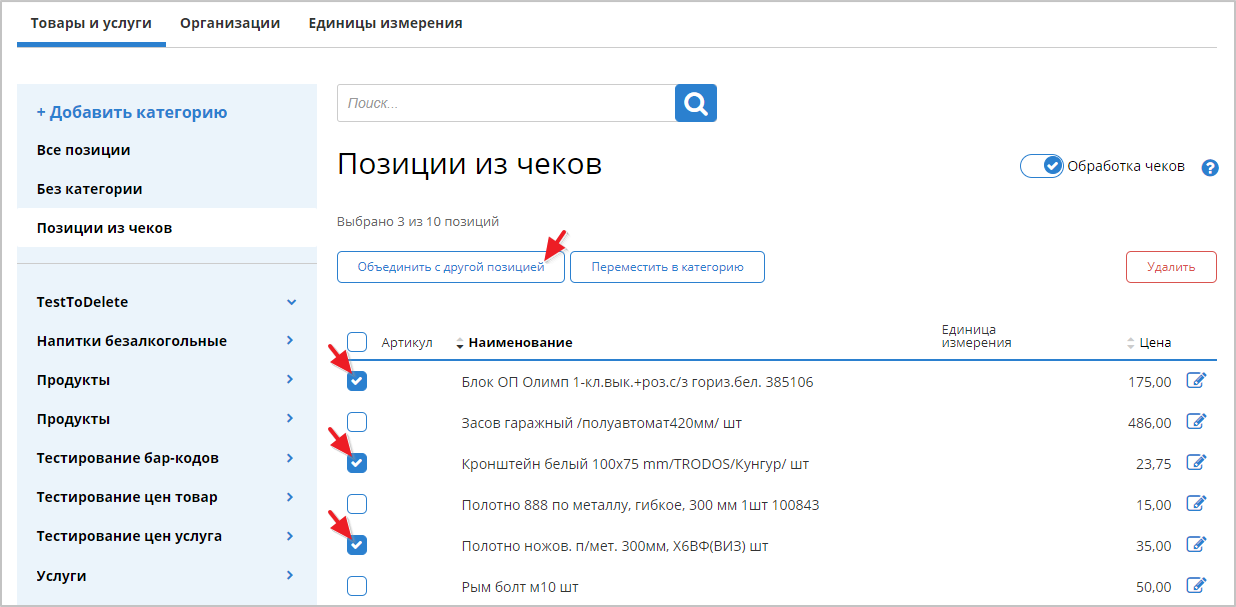Click into the Поиск search field

(x=506, y=103)
